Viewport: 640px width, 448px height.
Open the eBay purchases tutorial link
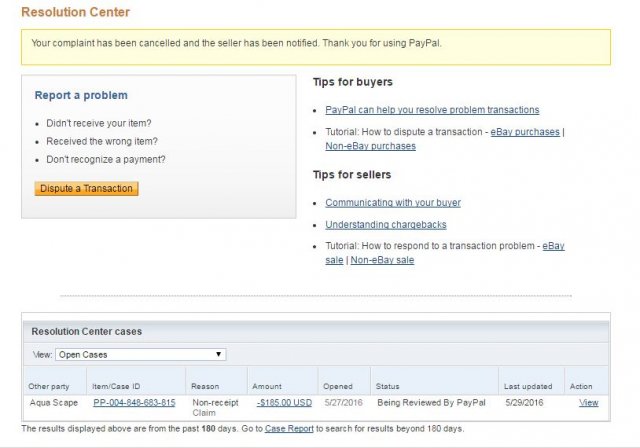[x=525, y=132]
